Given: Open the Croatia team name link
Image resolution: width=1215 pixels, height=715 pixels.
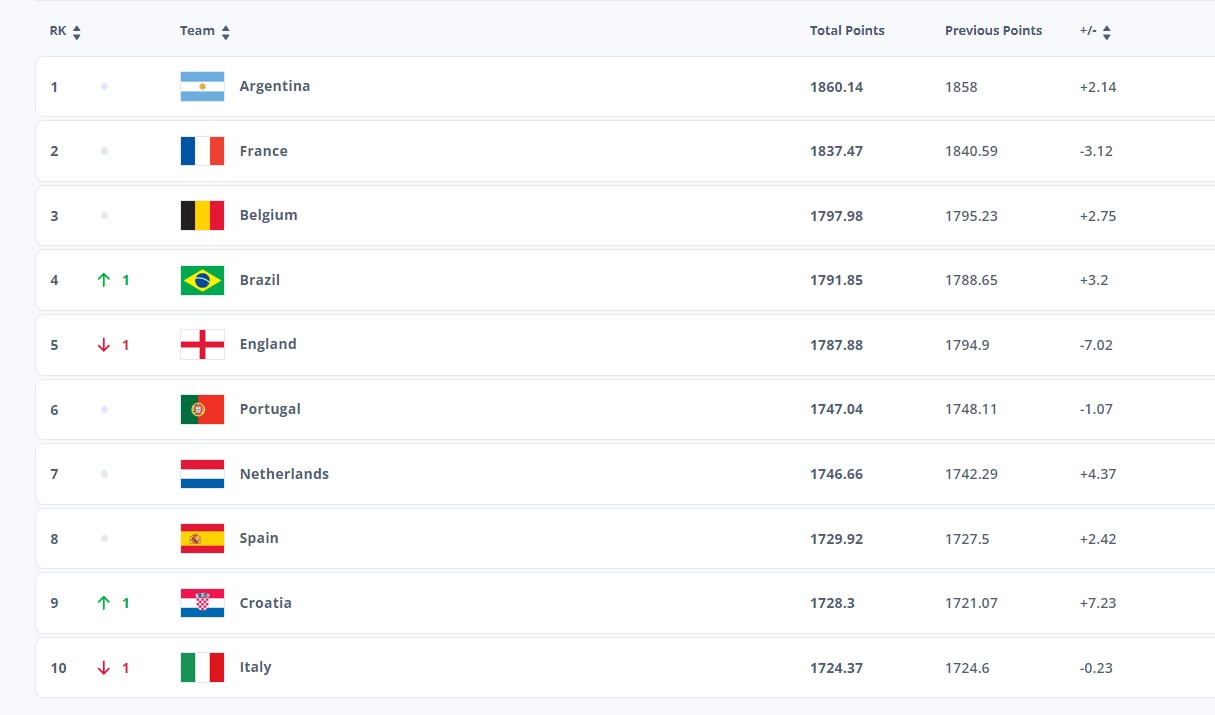Looking at the screenshot, I should coord(266,603).
